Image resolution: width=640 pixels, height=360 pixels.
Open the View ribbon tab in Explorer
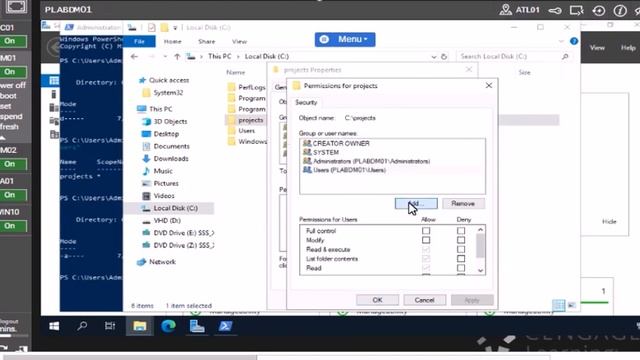[x=239, y=42]
